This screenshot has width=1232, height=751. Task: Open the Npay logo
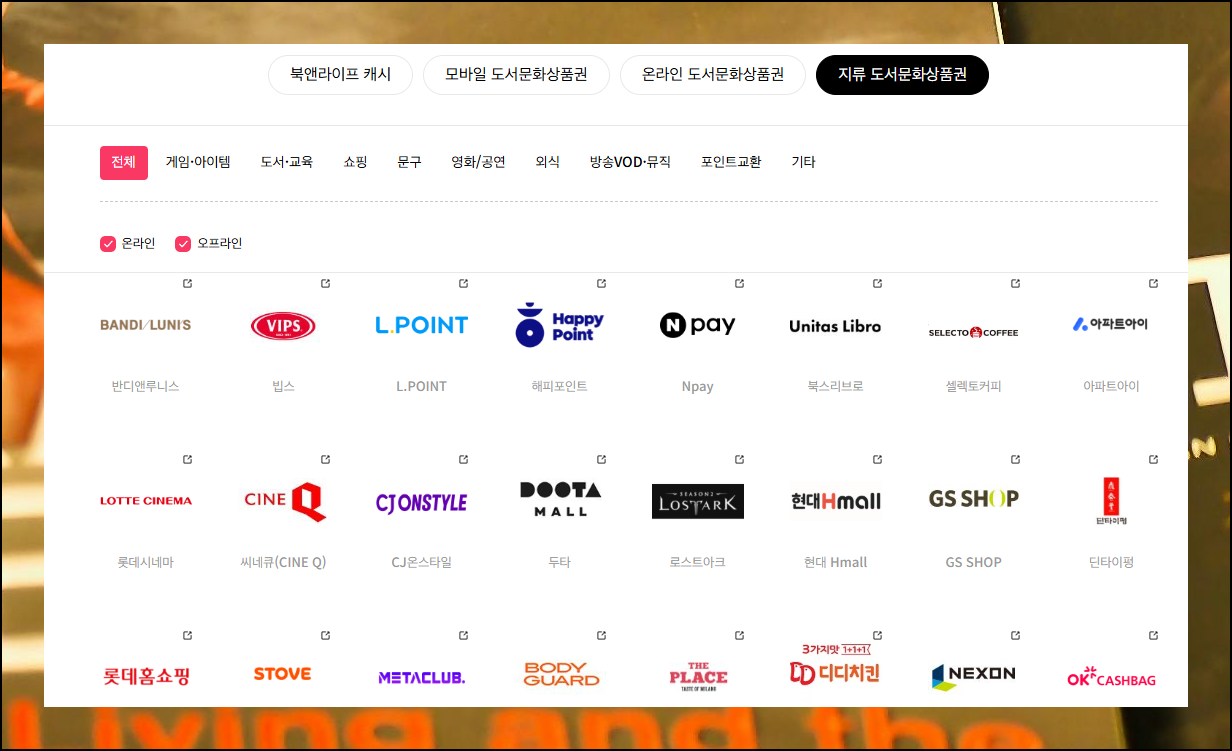point(697,325)
